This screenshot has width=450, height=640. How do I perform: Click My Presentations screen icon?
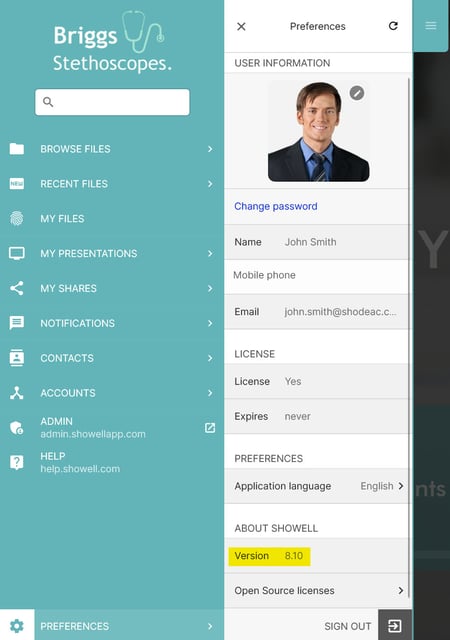[17, 253]
